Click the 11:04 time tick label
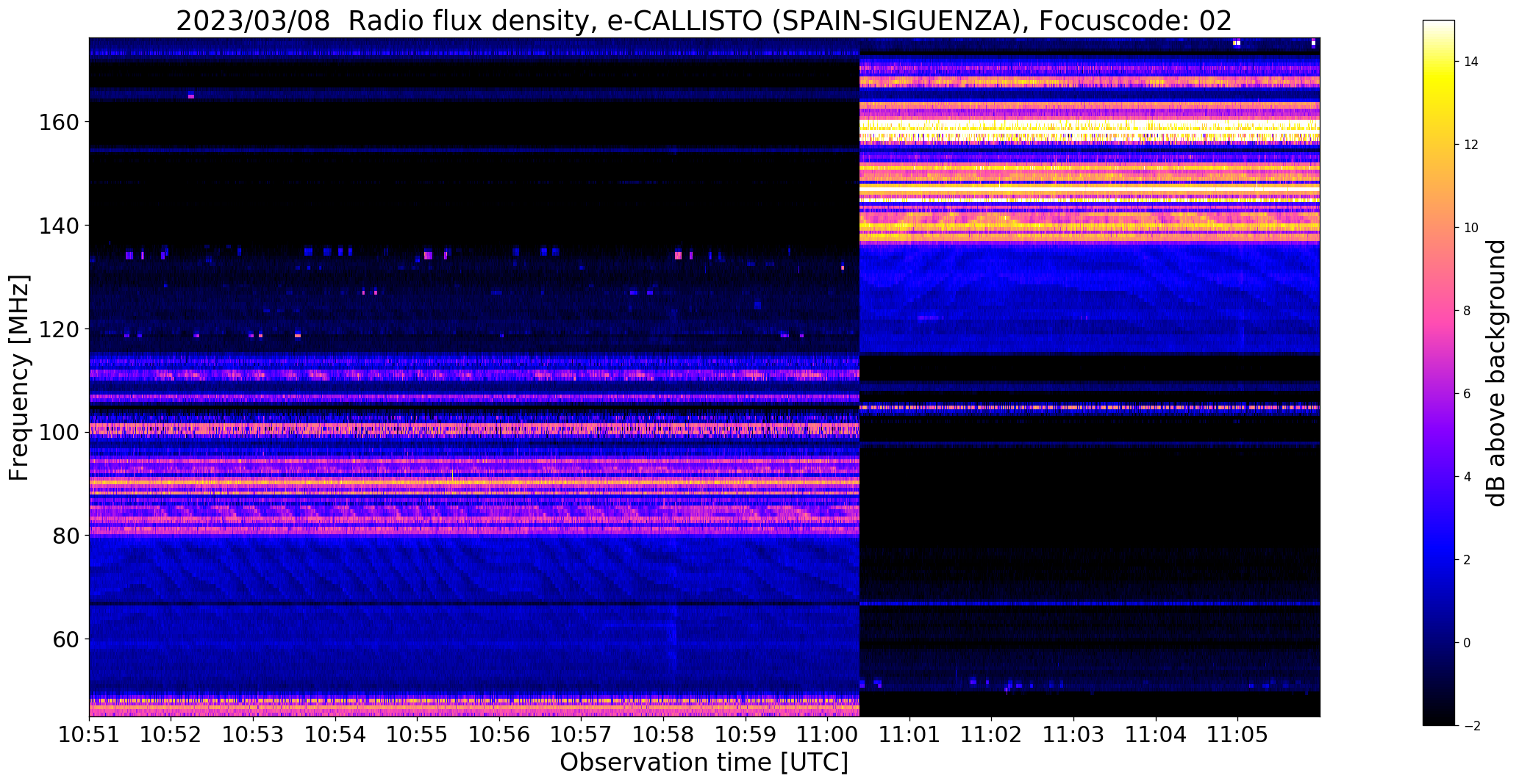This screenshot has width=1519, height=784. (x=1156, y=736)
